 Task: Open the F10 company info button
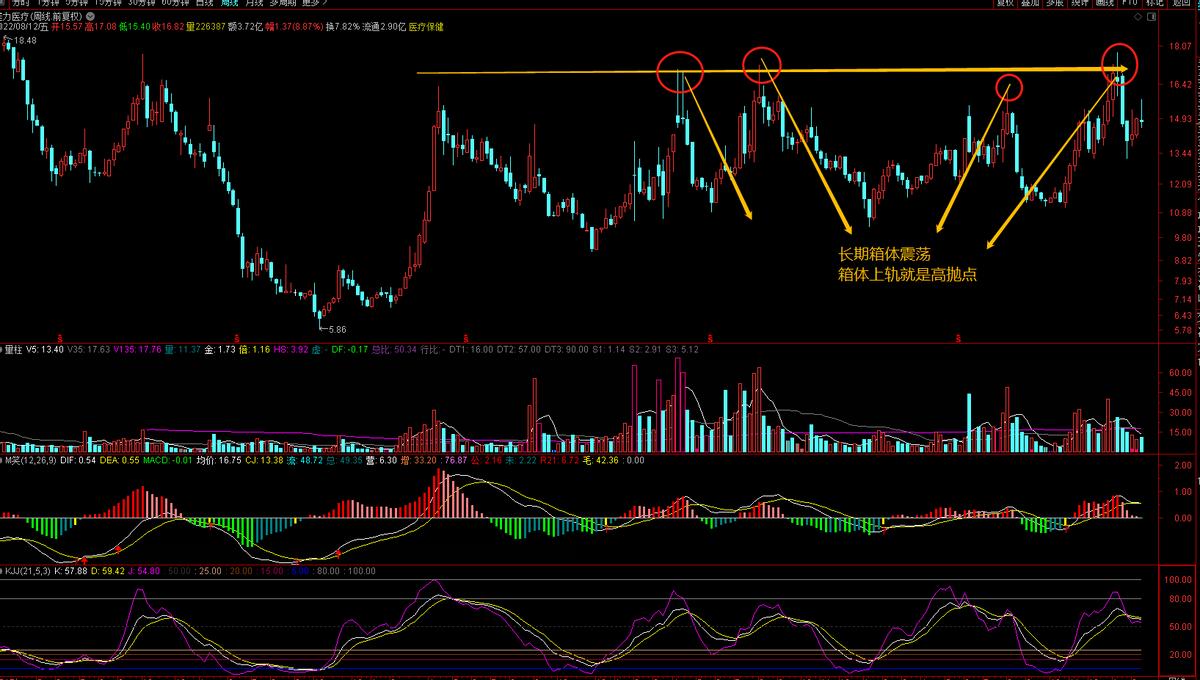pyautogui.click(x=1130, y=4)
